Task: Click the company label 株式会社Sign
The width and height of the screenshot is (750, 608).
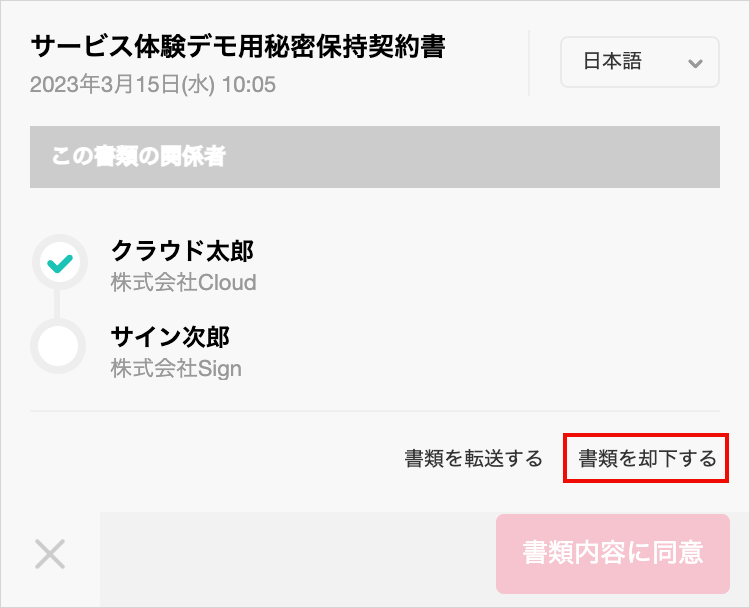Action: tap(176, 369)
